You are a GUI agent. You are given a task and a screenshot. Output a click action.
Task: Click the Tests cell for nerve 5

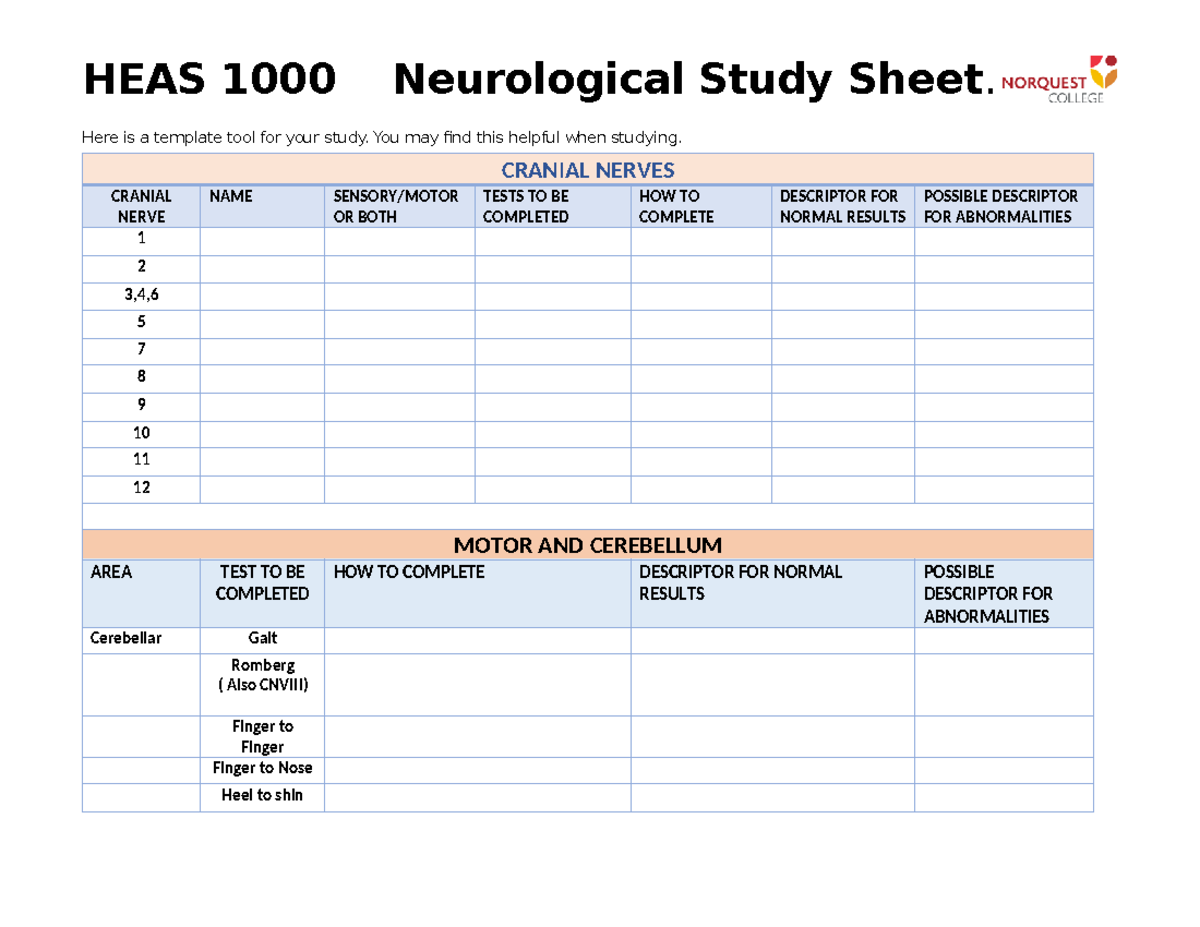click(x=553, y=324)
